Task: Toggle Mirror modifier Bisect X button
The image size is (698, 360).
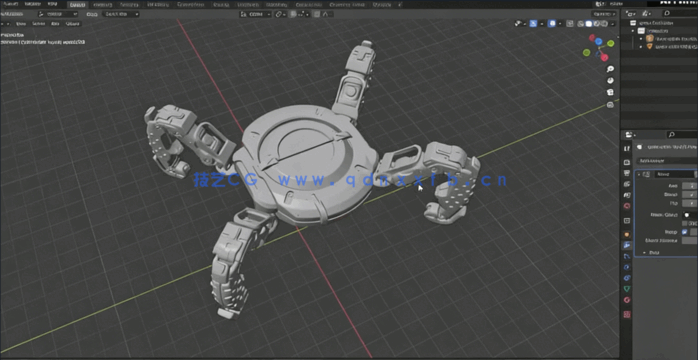Action: click(x=689, y=194)
